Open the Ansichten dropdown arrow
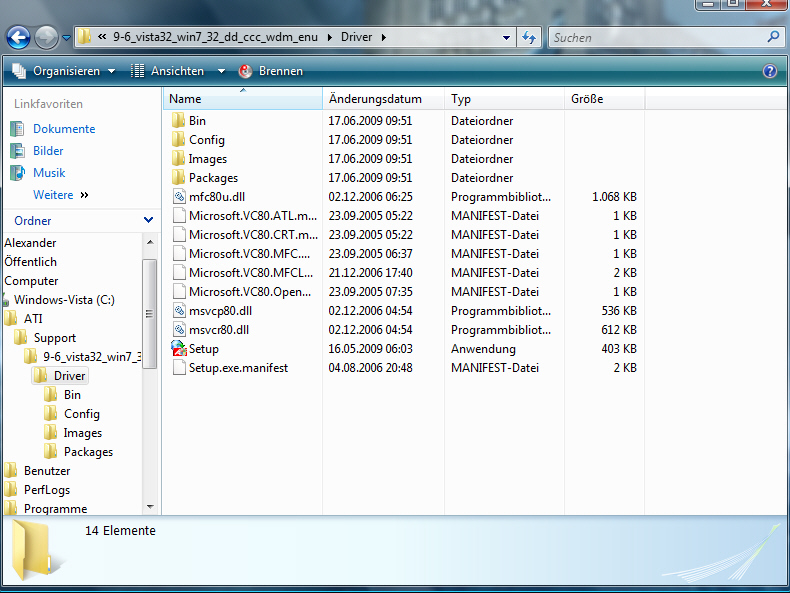Screen dimensions: 790x593 coord(221,71)
